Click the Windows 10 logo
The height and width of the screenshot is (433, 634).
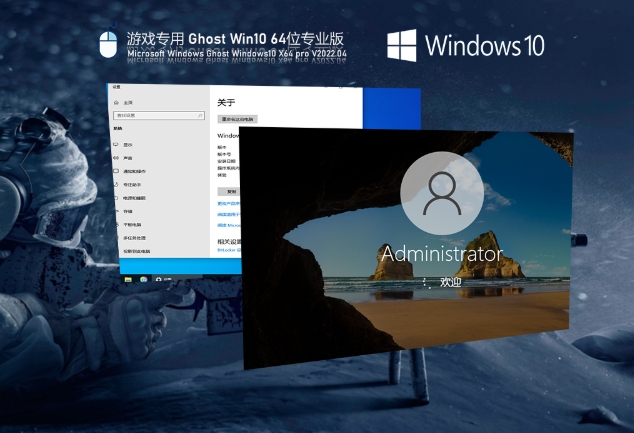point(402,44)
